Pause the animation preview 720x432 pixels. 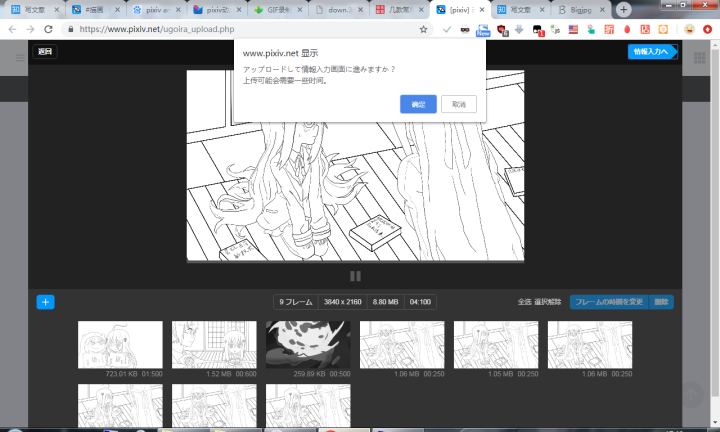tap(355, 276)
